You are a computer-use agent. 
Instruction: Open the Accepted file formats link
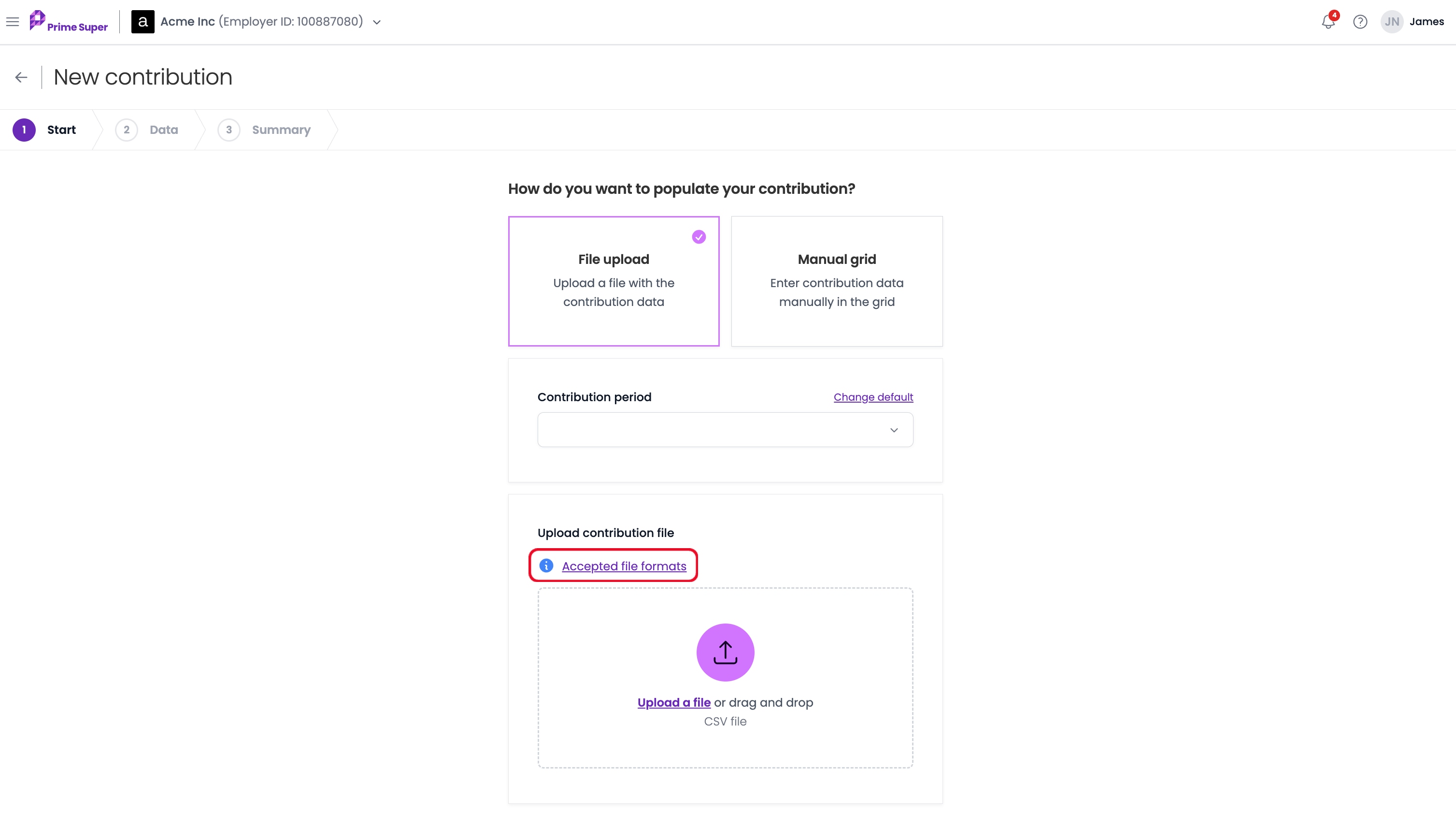click(x=624, y=566)
